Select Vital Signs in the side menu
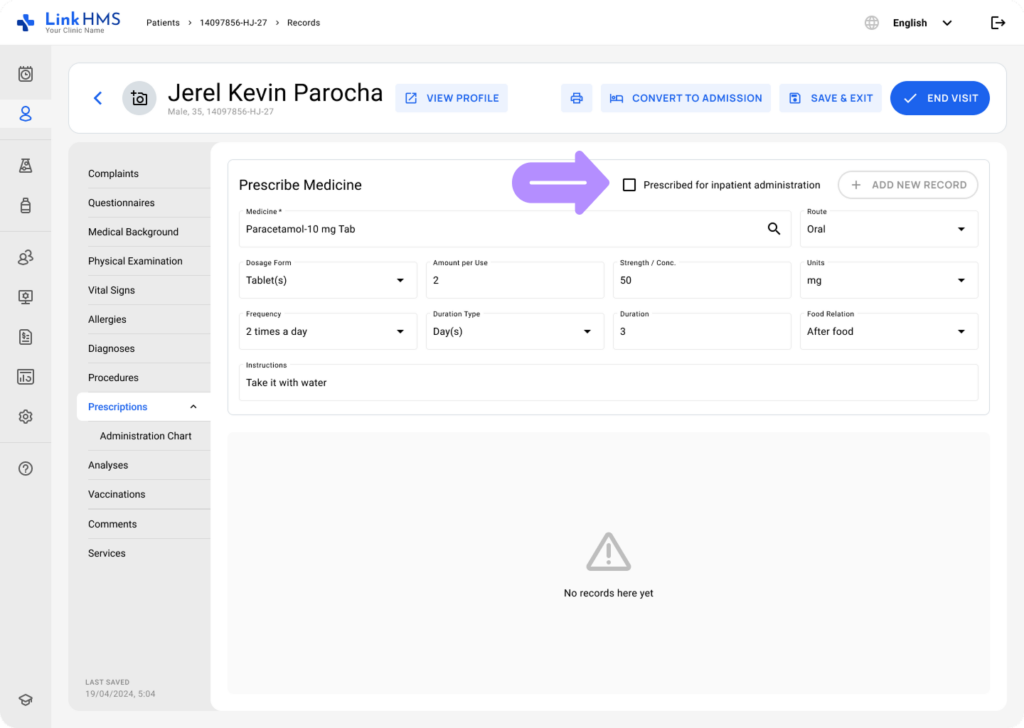This screenshot has width=1024, height=728. 111,290
